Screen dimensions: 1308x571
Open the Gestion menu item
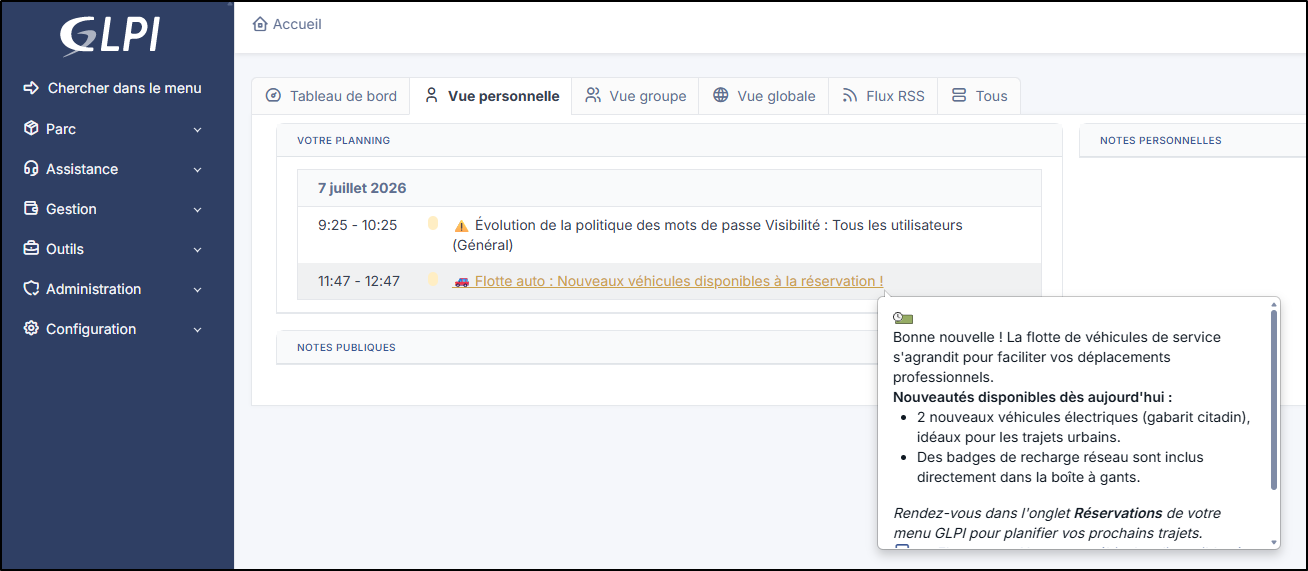pos(113,209)
